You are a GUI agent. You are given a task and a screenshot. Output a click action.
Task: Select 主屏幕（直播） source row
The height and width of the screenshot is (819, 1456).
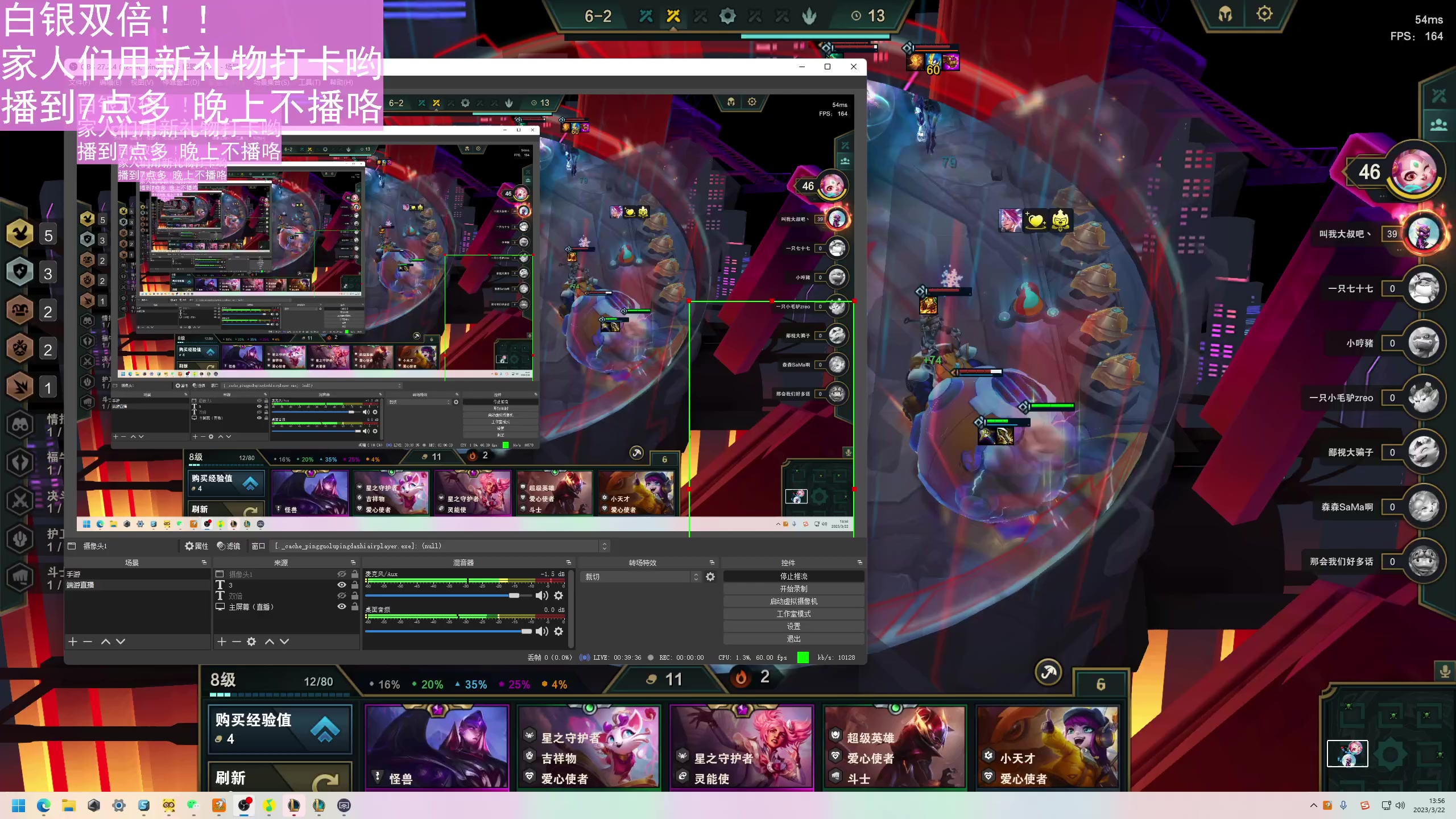[x=287, y=607]
